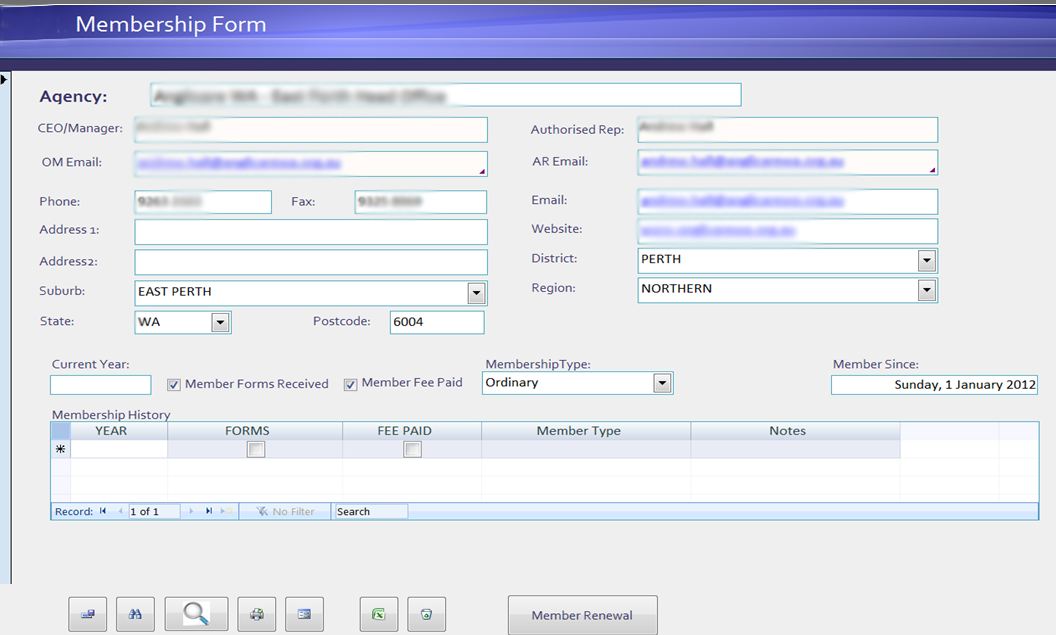Click the export to Excel icon
1056x635 pixels.
coord(378,613)
